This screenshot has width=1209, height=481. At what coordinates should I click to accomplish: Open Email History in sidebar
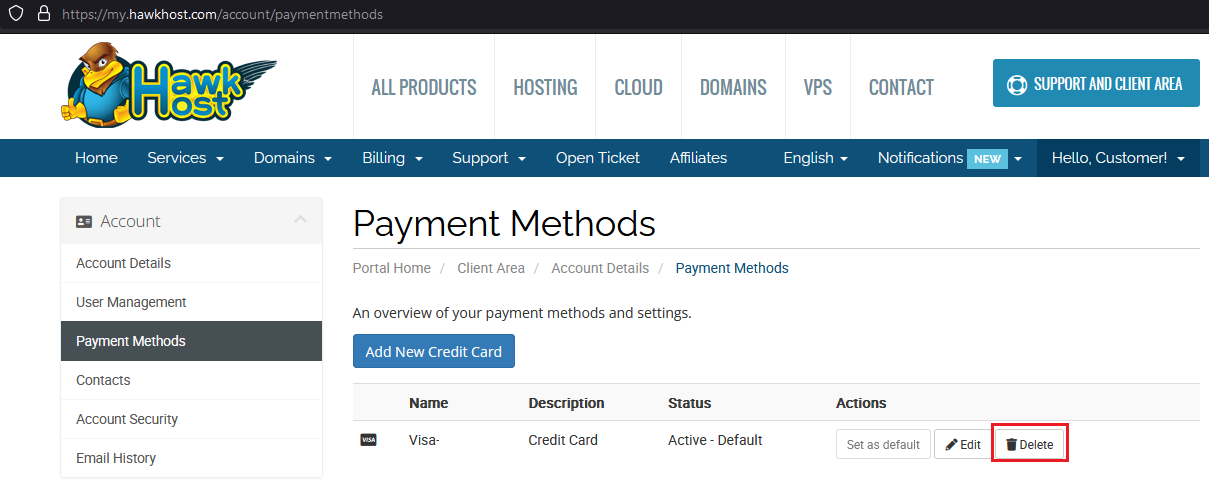(116, 458)
